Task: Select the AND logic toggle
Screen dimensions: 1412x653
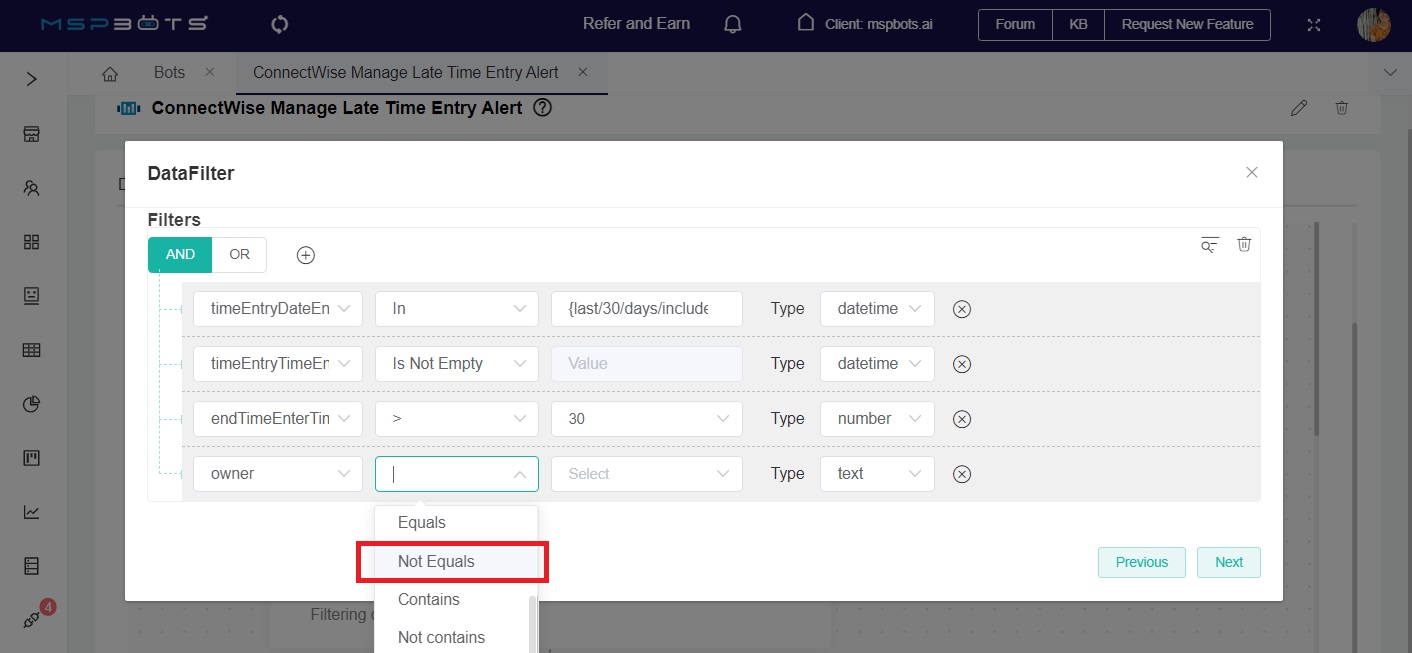Action: pos(180,255)
